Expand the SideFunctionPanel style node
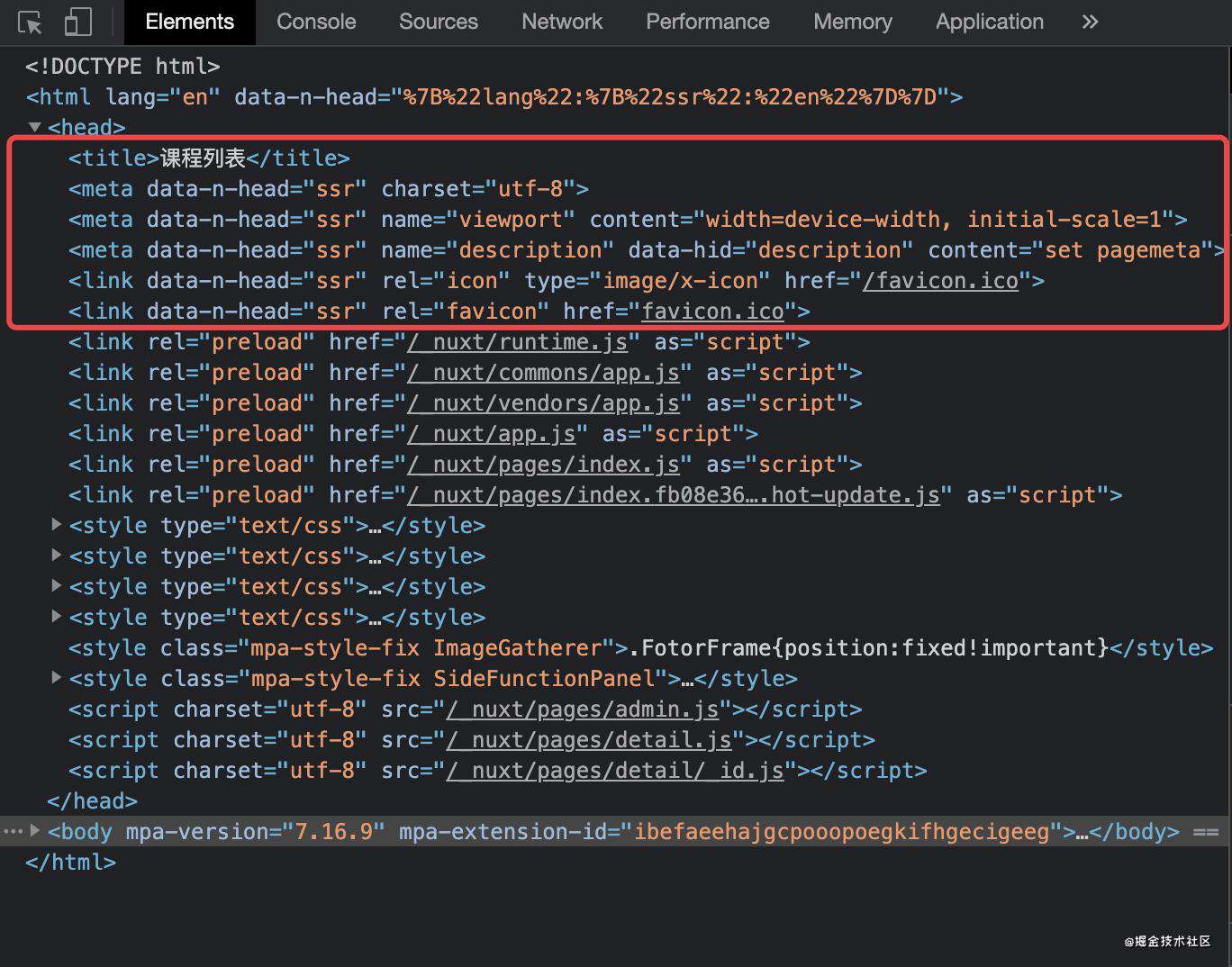 click(x=57, y=677)
